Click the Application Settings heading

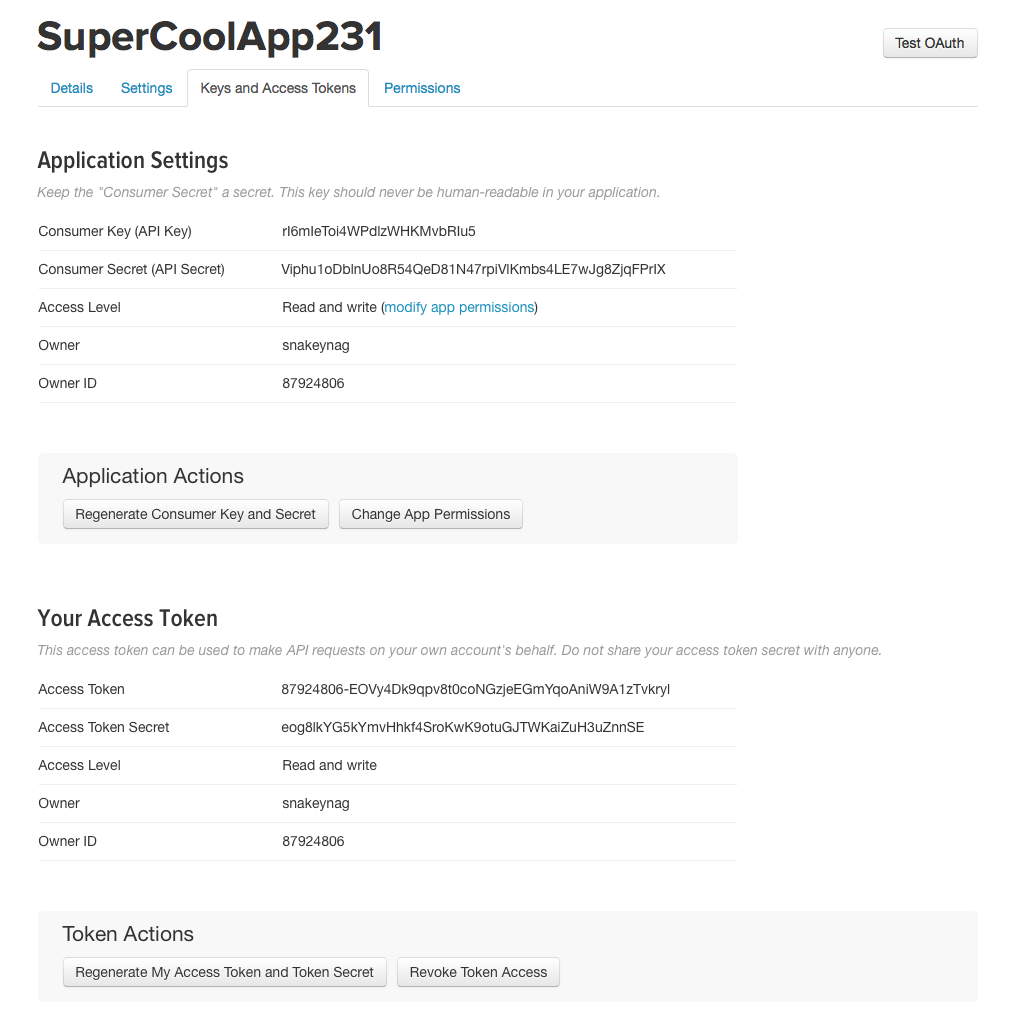tap(133, 160)
